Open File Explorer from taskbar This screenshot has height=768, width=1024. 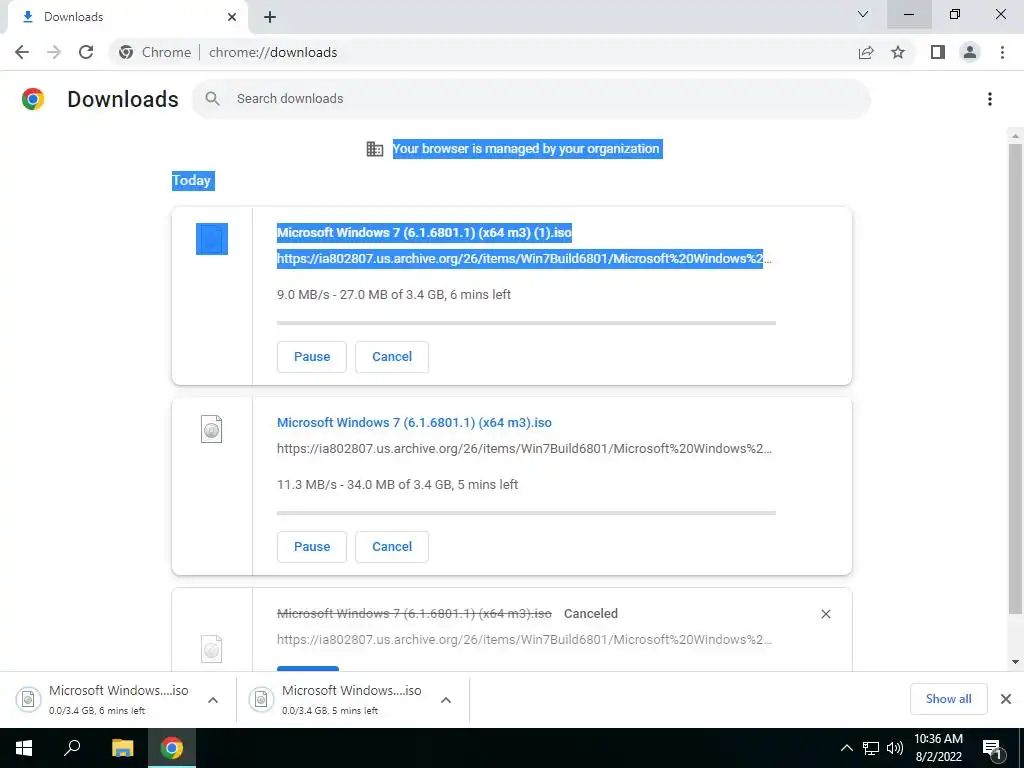pyautogui.click(x=122, y=748)
